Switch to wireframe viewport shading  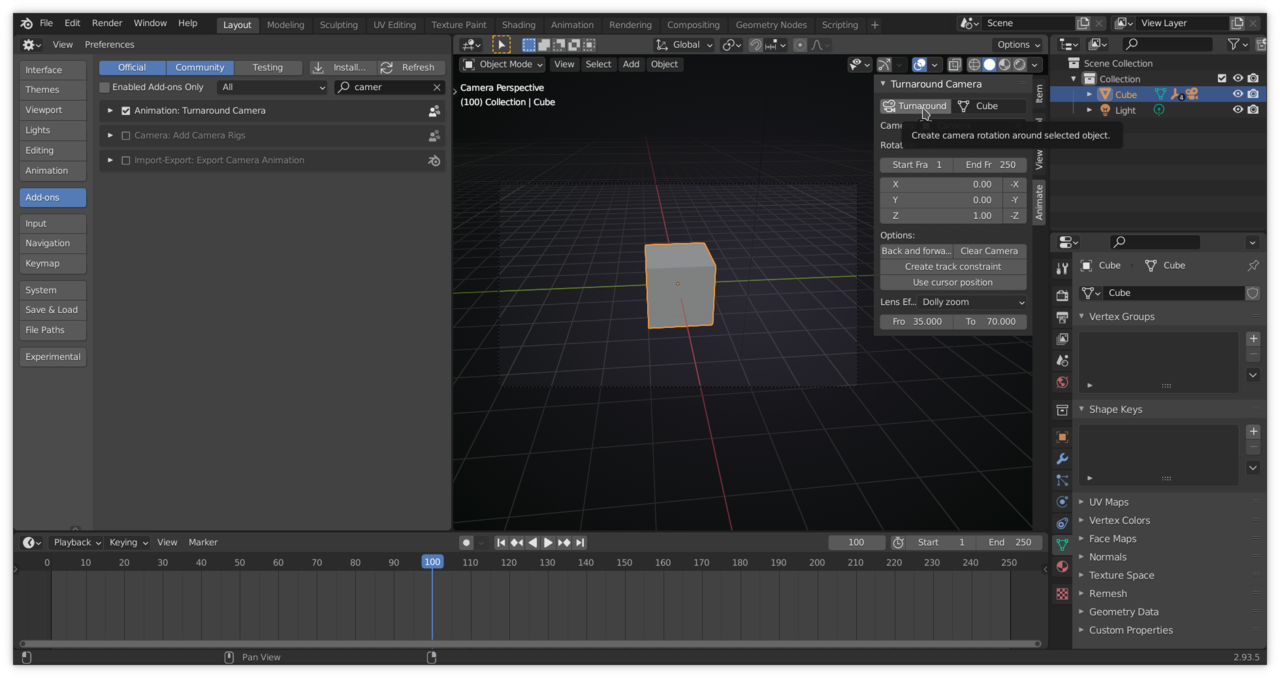click(974, 64)
